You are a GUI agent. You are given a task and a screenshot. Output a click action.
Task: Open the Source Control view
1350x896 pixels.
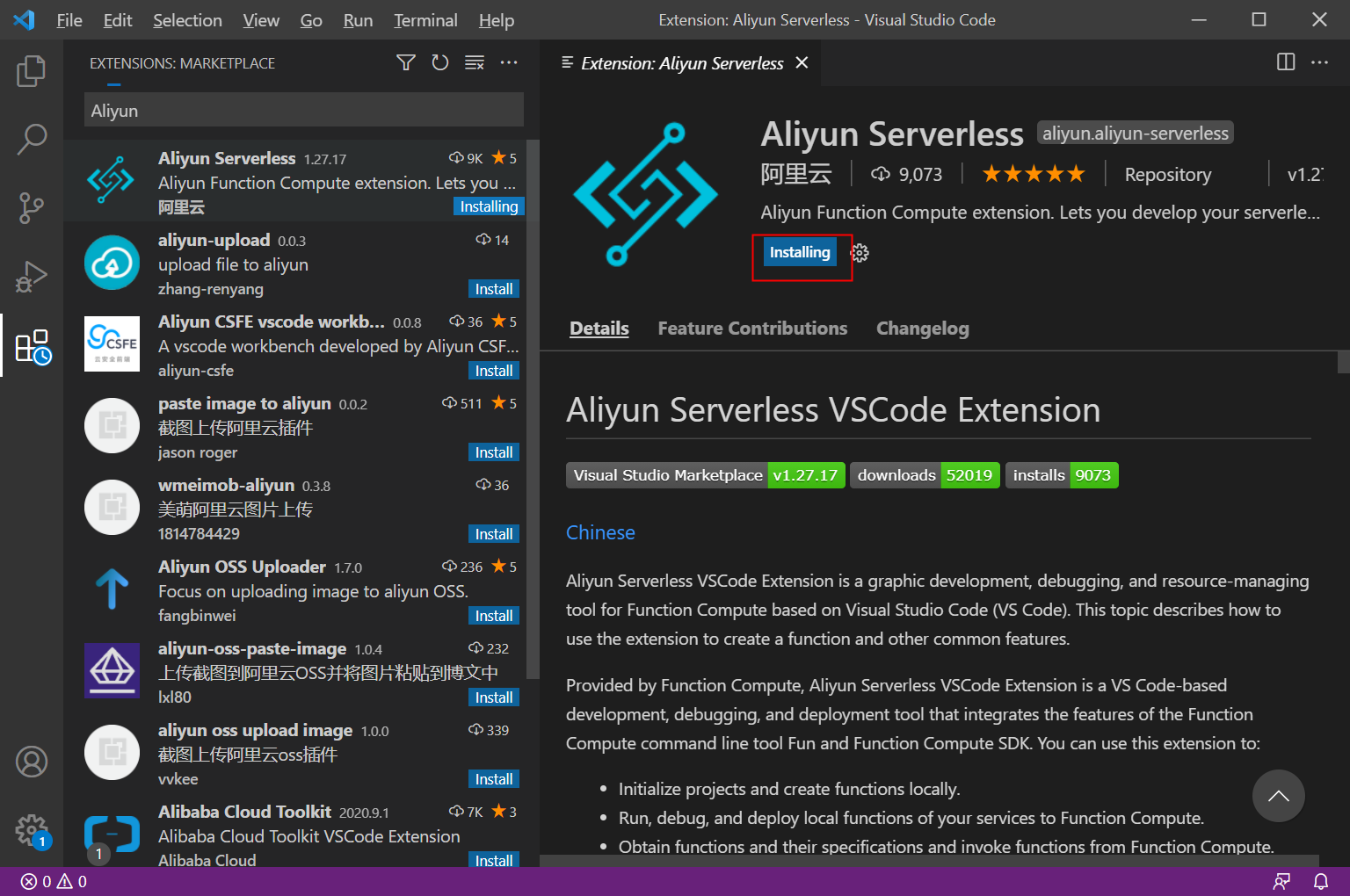coord(32,208)
